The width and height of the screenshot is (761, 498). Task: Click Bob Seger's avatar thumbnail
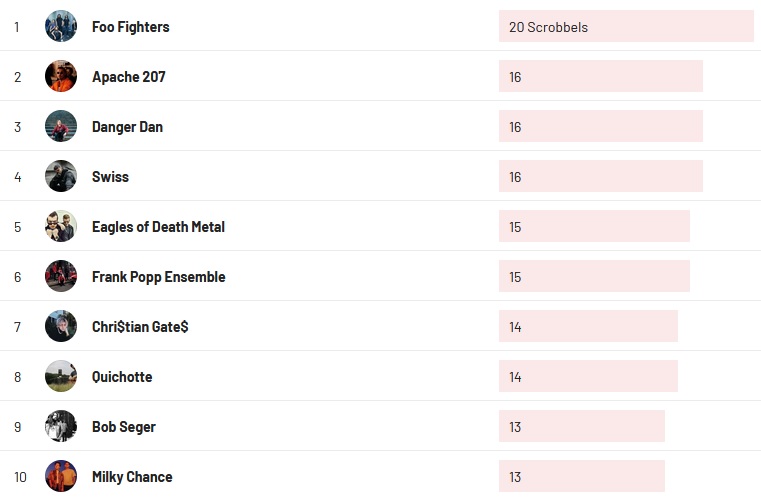[61, 427]
